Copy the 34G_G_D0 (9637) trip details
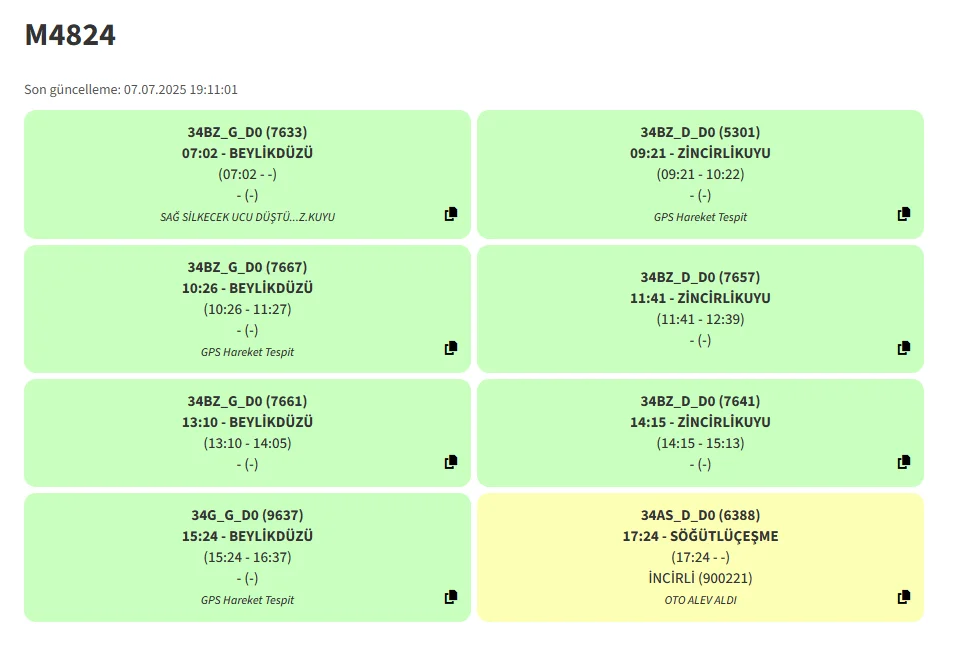976x653 pixels. [451, 597]
